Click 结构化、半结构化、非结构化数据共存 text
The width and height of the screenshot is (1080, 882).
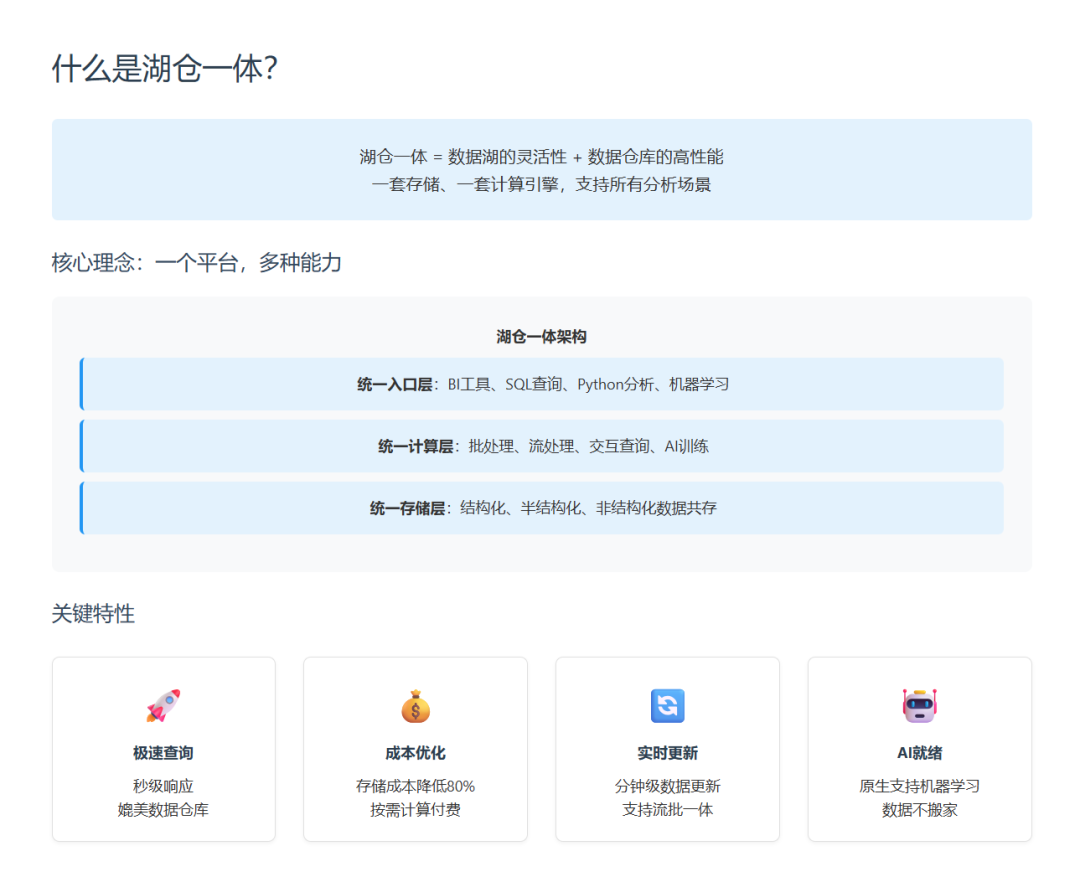pyautogui.click(x=589, y=508)
